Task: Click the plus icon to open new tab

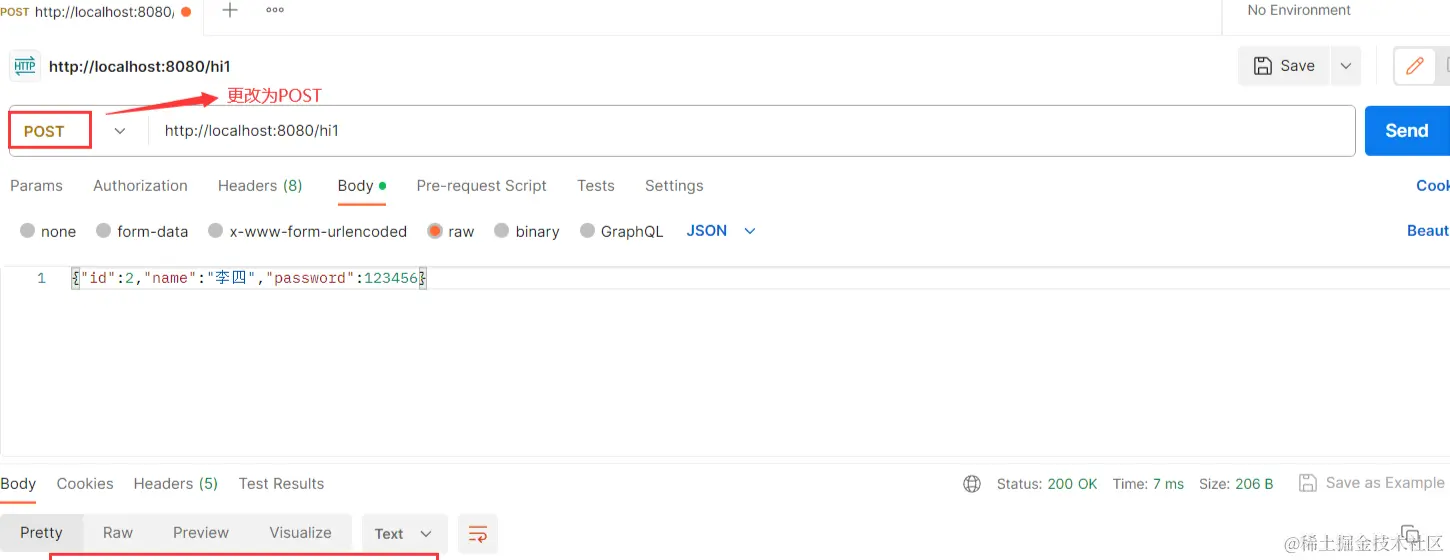Action: (x=230, y=11)
